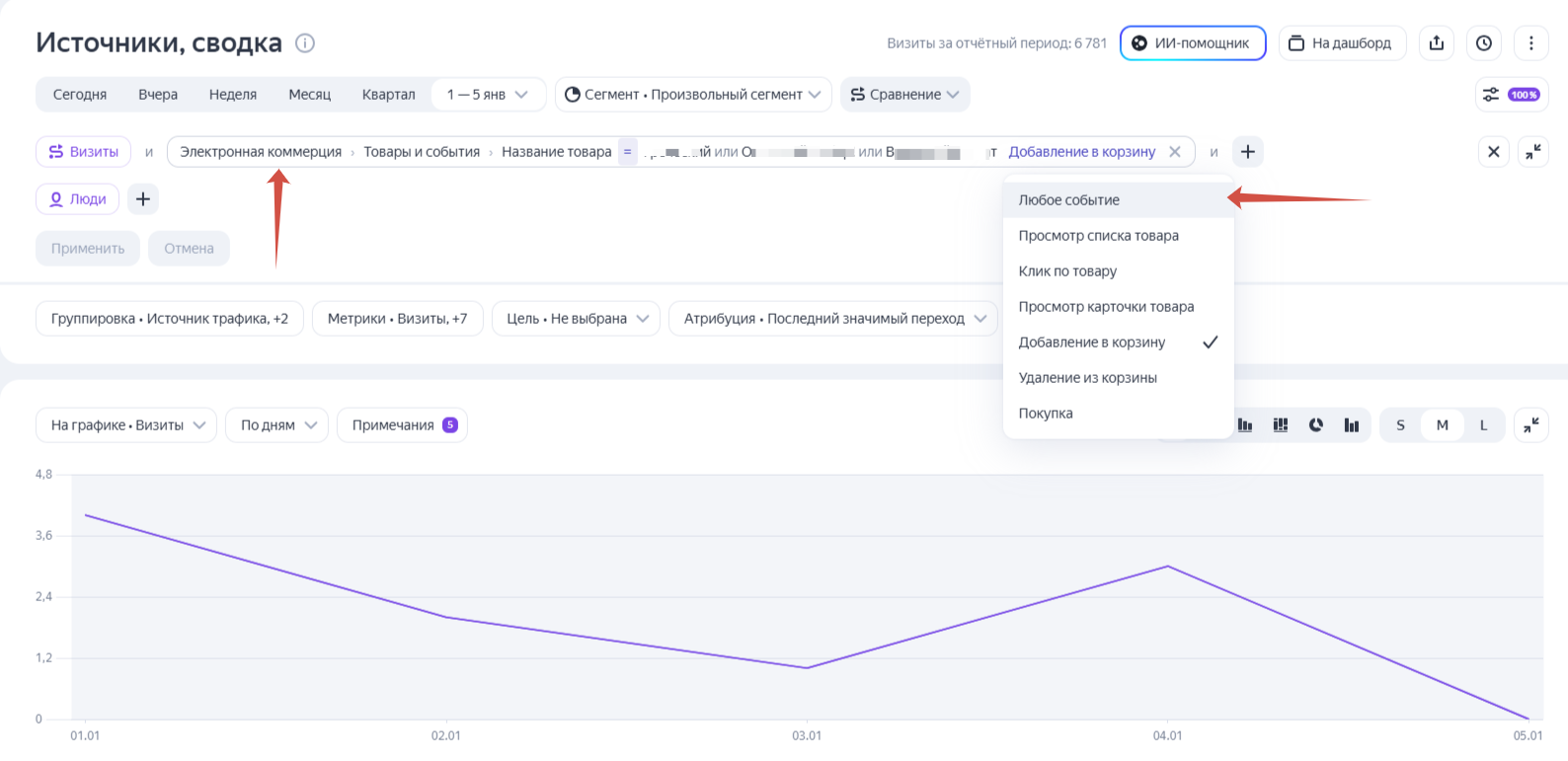Open the Сравнение dropdown
The height and width of the screenshot is (761, 1568).
tap(904, 95)
